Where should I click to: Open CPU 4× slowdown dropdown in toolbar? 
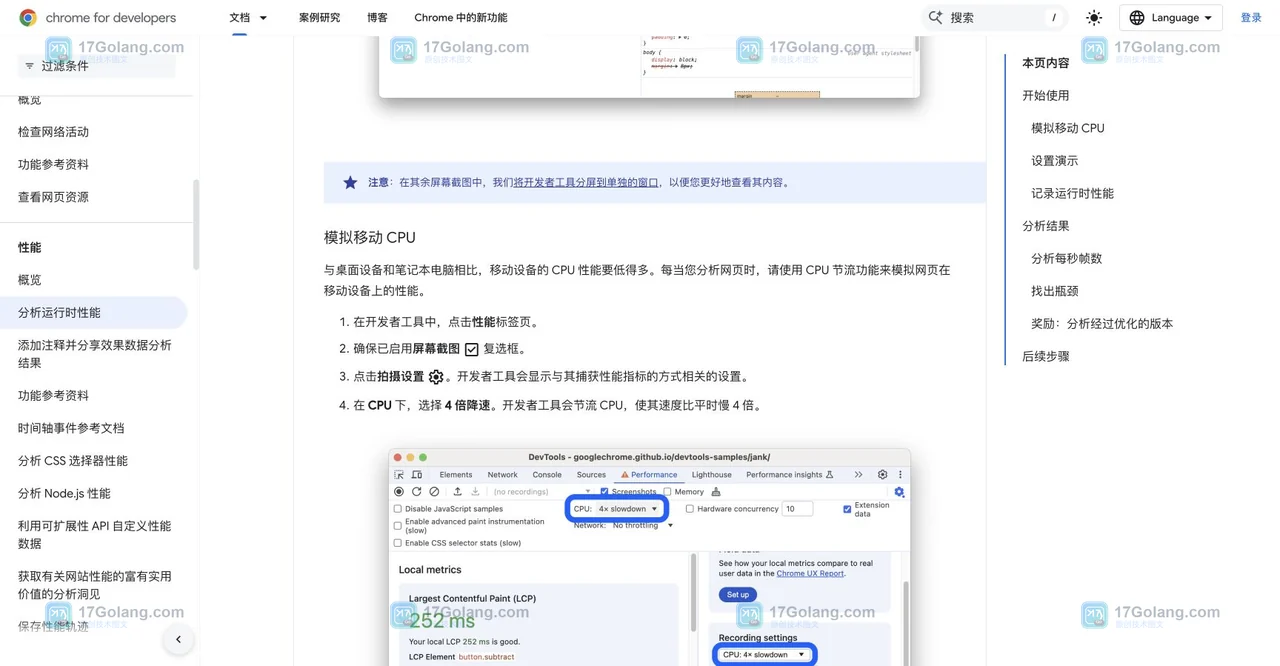click(628, 509)
